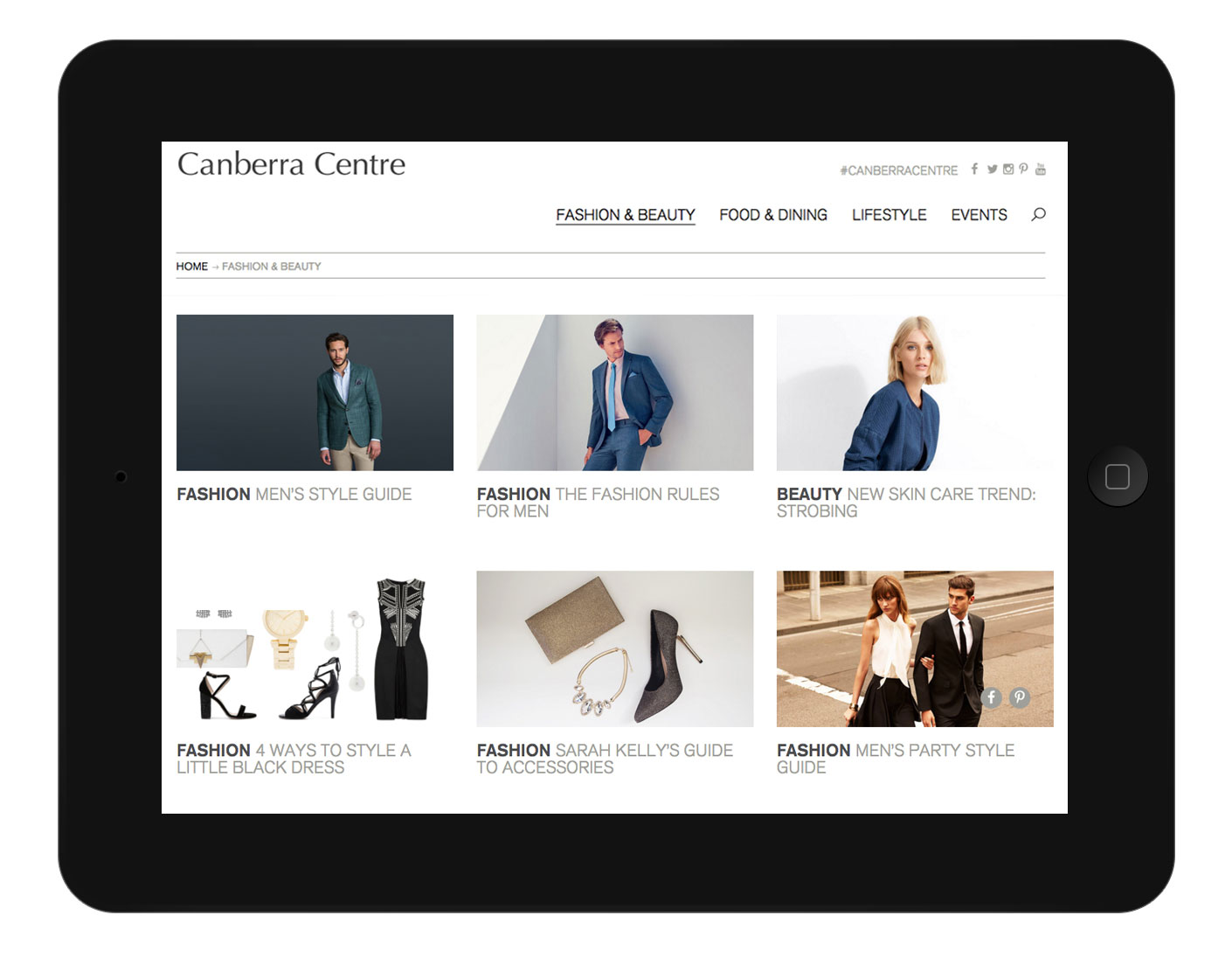
Task: Go to the Lifestyle section
Action: (889, 215)
